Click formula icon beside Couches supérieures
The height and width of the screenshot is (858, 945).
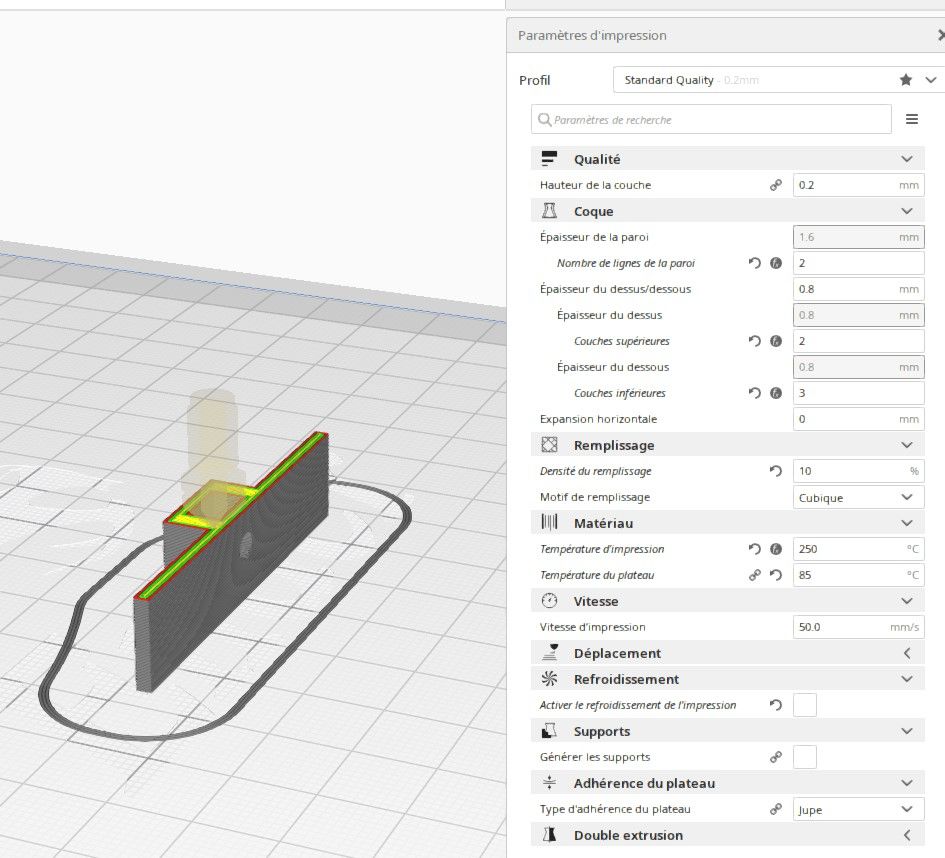coord(776,341)
